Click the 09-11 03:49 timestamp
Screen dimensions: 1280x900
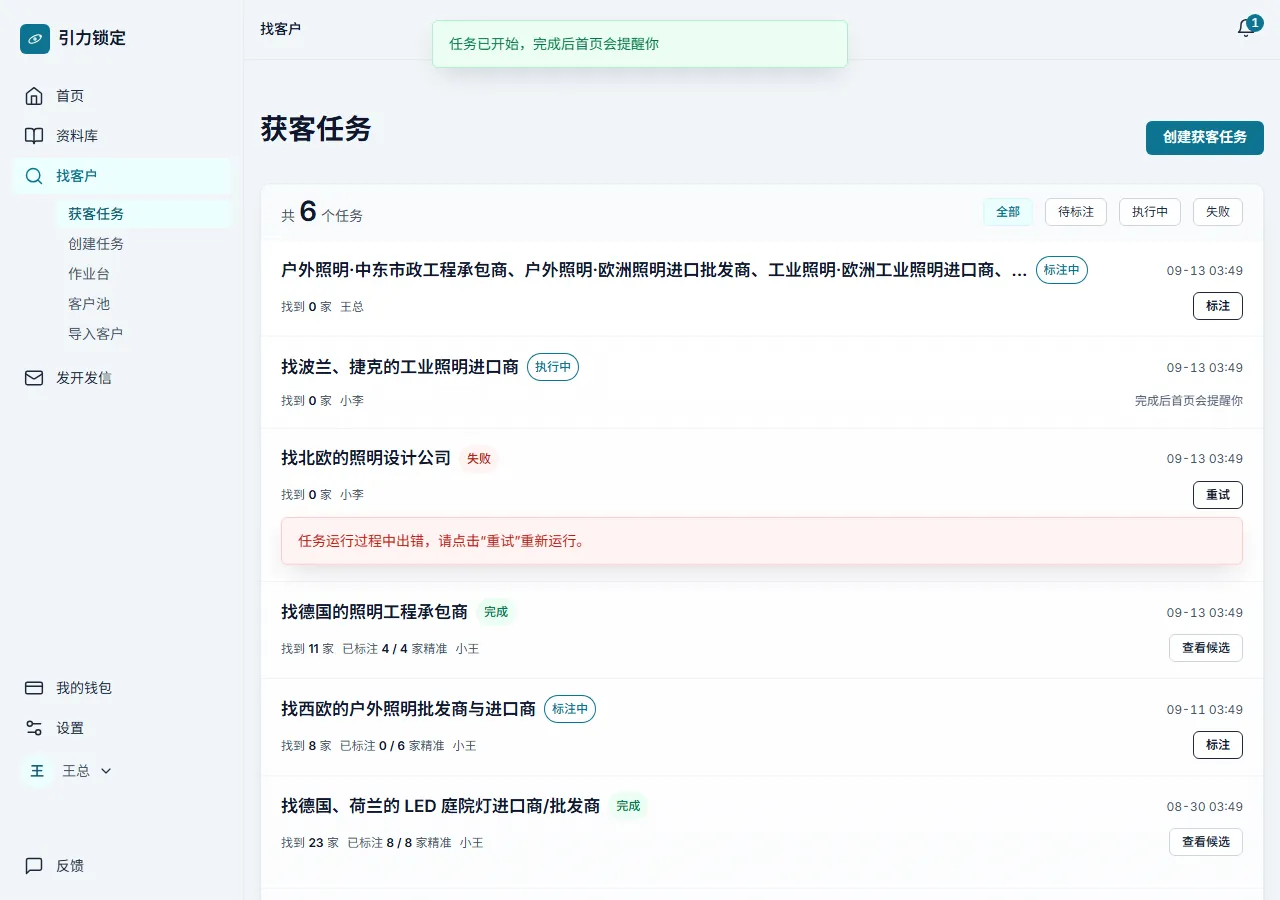pos(1205,710)
